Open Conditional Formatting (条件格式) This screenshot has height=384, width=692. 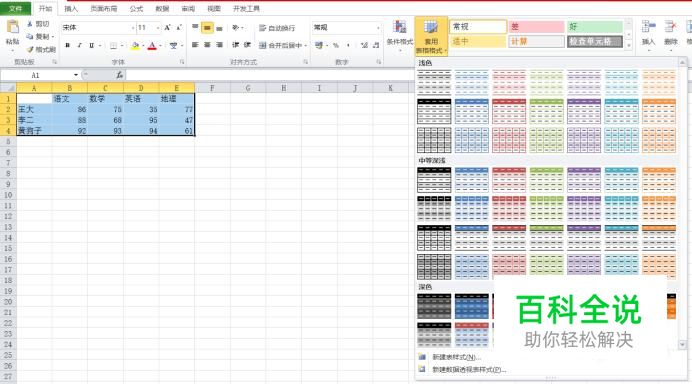400,37
